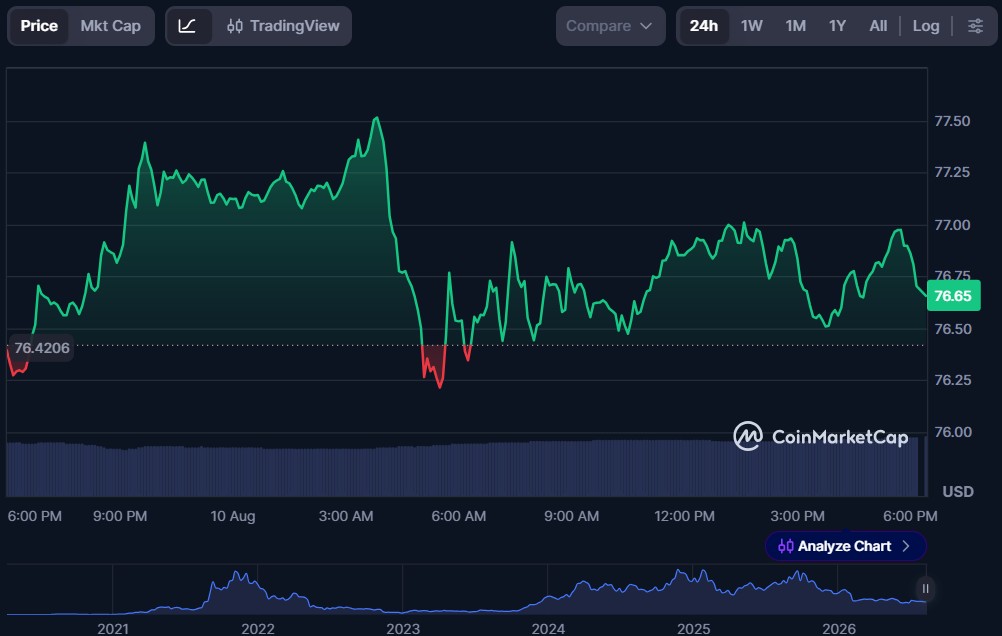Click the USD currency label

[958, 492]
